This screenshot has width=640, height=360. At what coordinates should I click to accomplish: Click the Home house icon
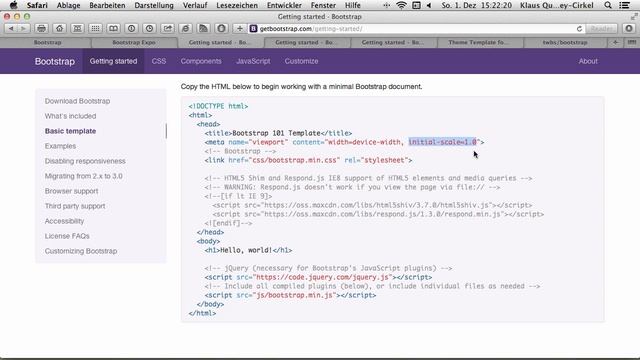coord(60,29)
